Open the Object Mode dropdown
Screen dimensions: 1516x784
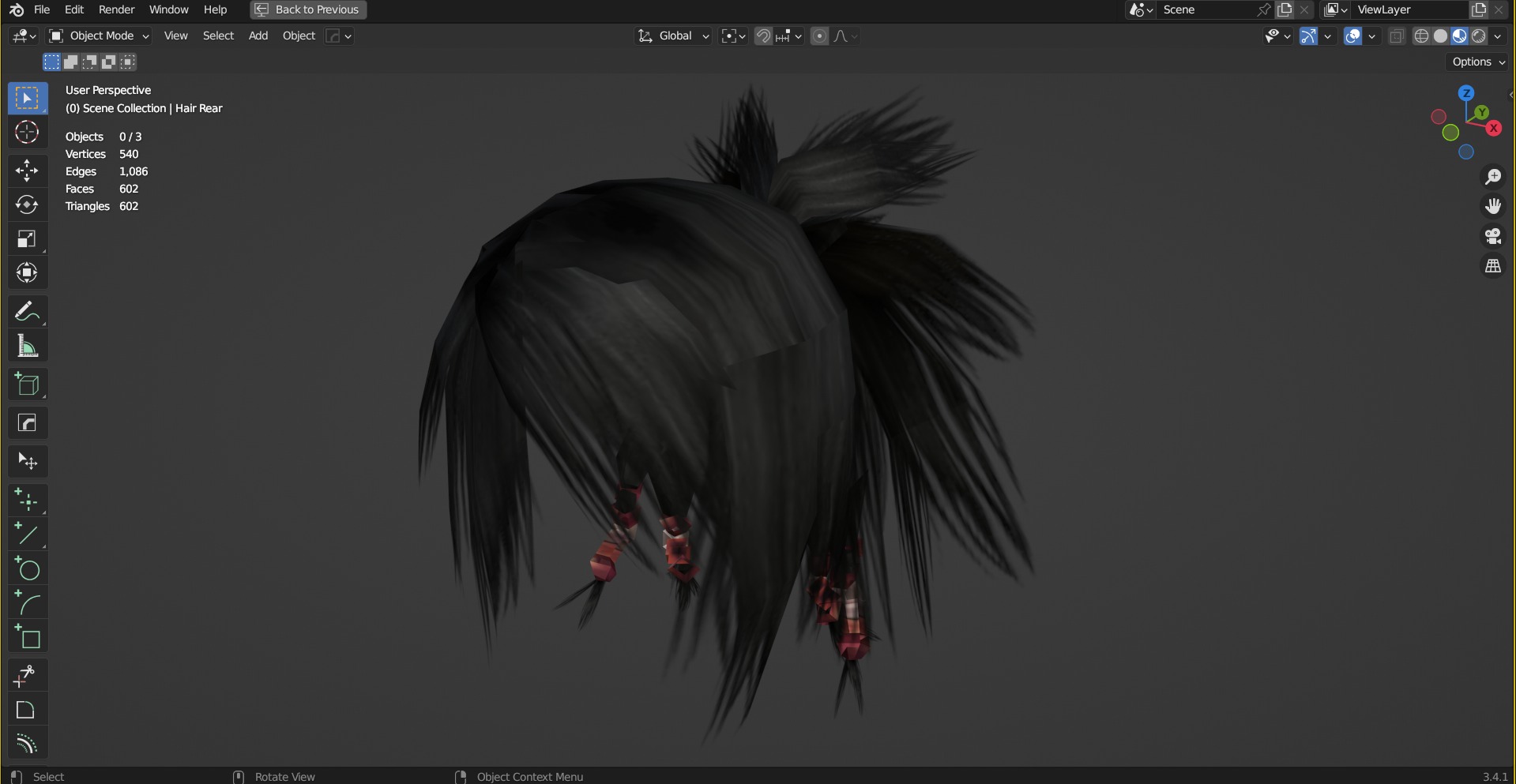[x=99, y=36]
